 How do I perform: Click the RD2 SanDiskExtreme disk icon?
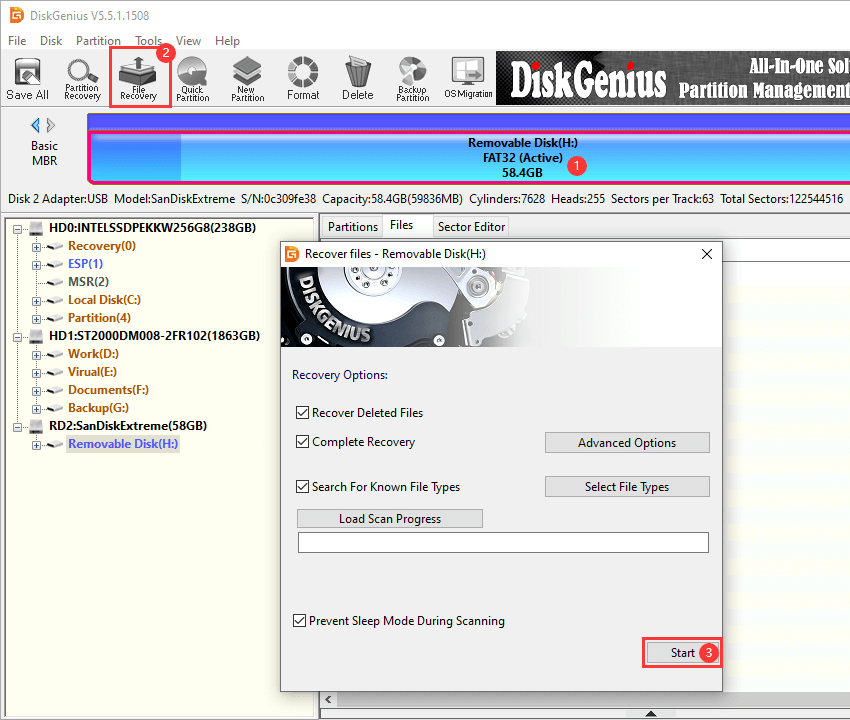(36, 427)
